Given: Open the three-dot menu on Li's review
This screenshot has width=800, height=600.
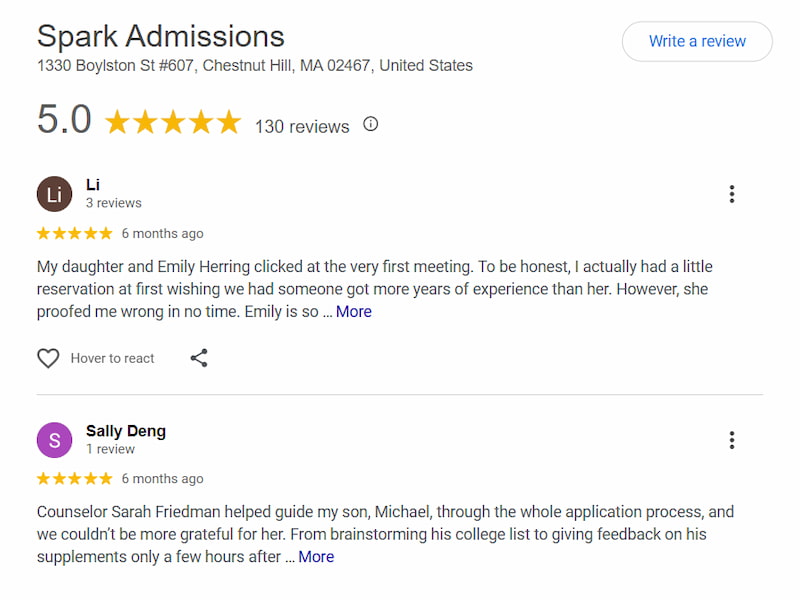Looking at the screenshot, I should coord(732,193).
